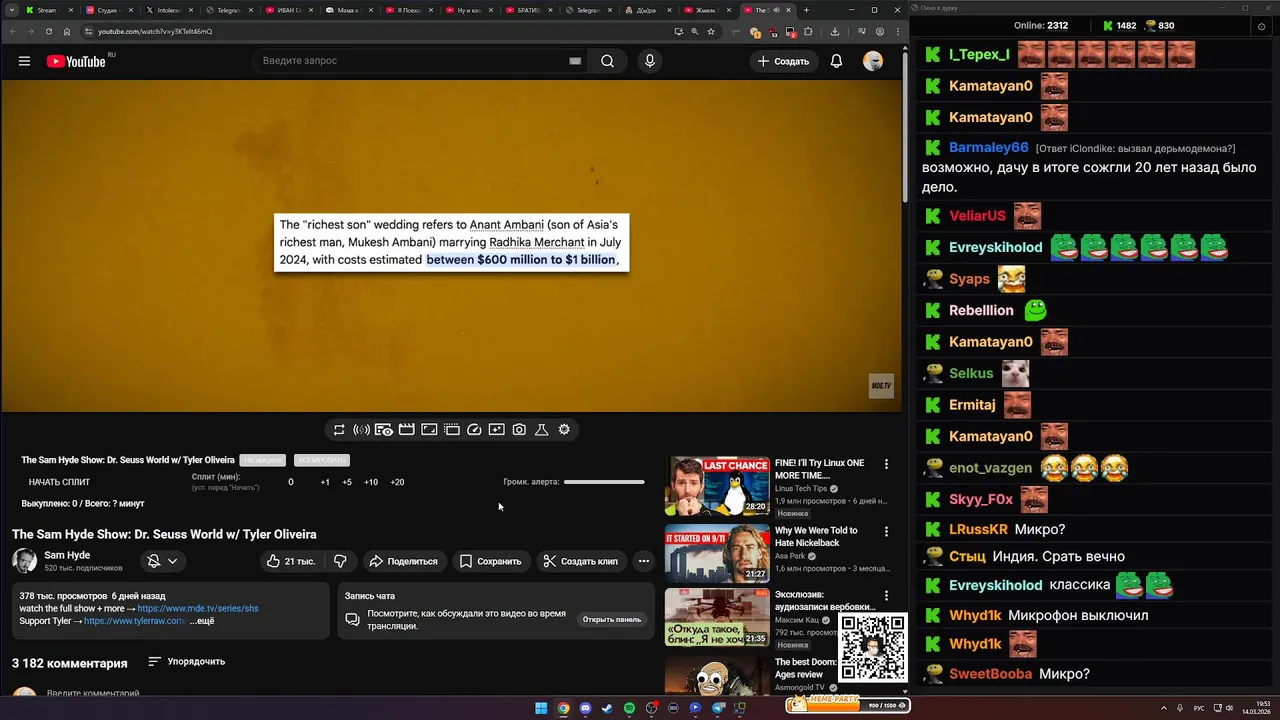1280x720 pixels.
Task: Add +20 minutes to split
Action: pos(397,482)
